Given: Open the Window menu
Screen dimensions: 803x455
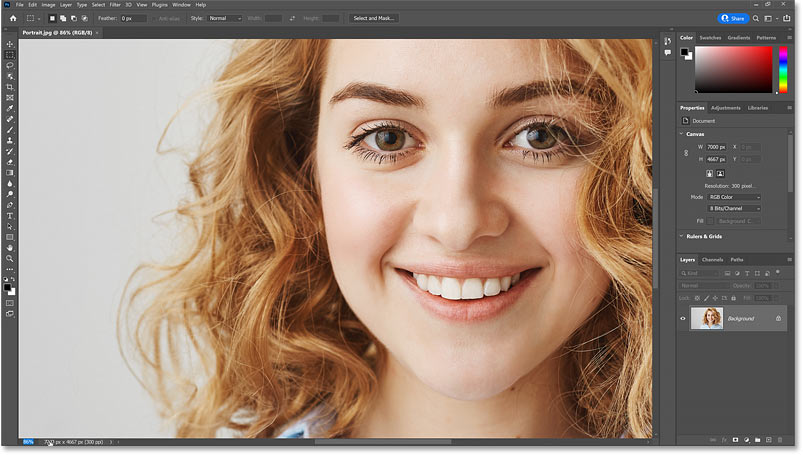Looking at the screenshot, I should click(x=181, y=5).
